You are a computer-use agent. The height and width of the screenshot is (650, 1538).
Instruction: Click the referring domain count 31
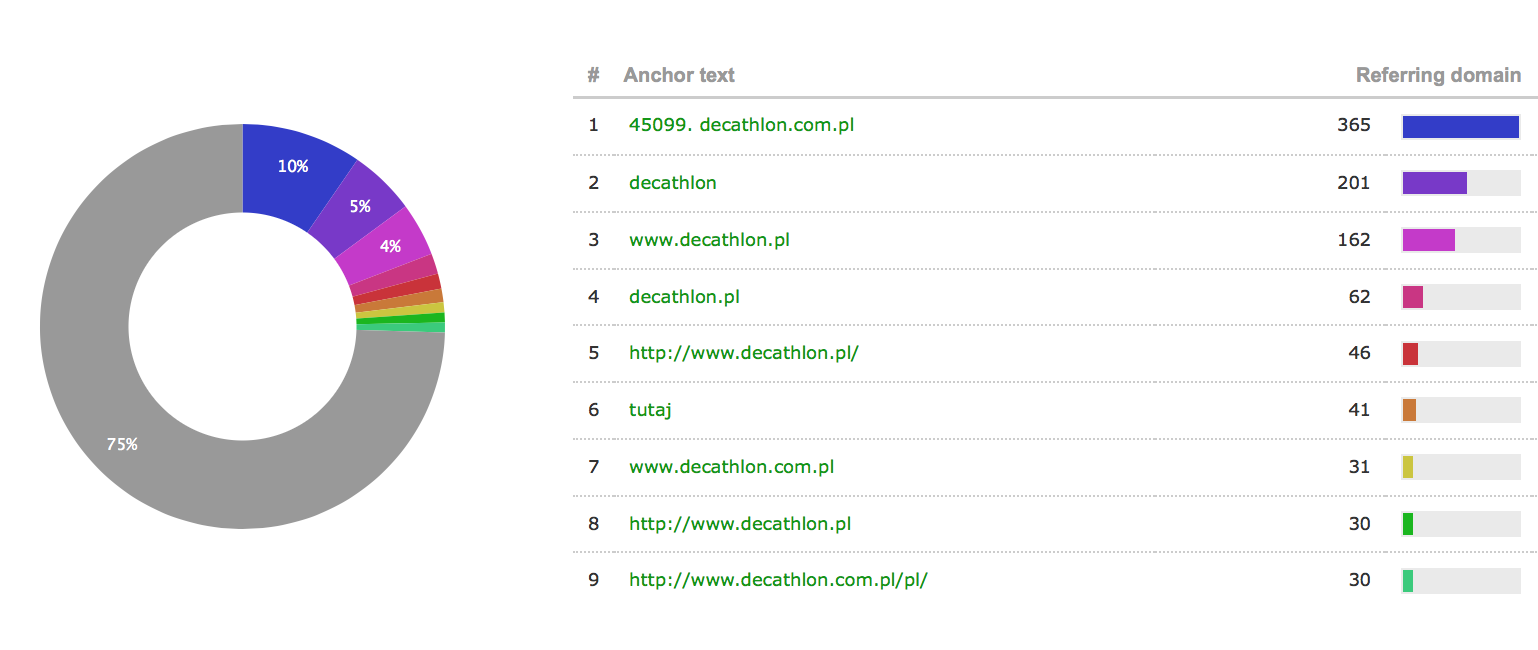pyautogui.click(x=1359, y=467)
